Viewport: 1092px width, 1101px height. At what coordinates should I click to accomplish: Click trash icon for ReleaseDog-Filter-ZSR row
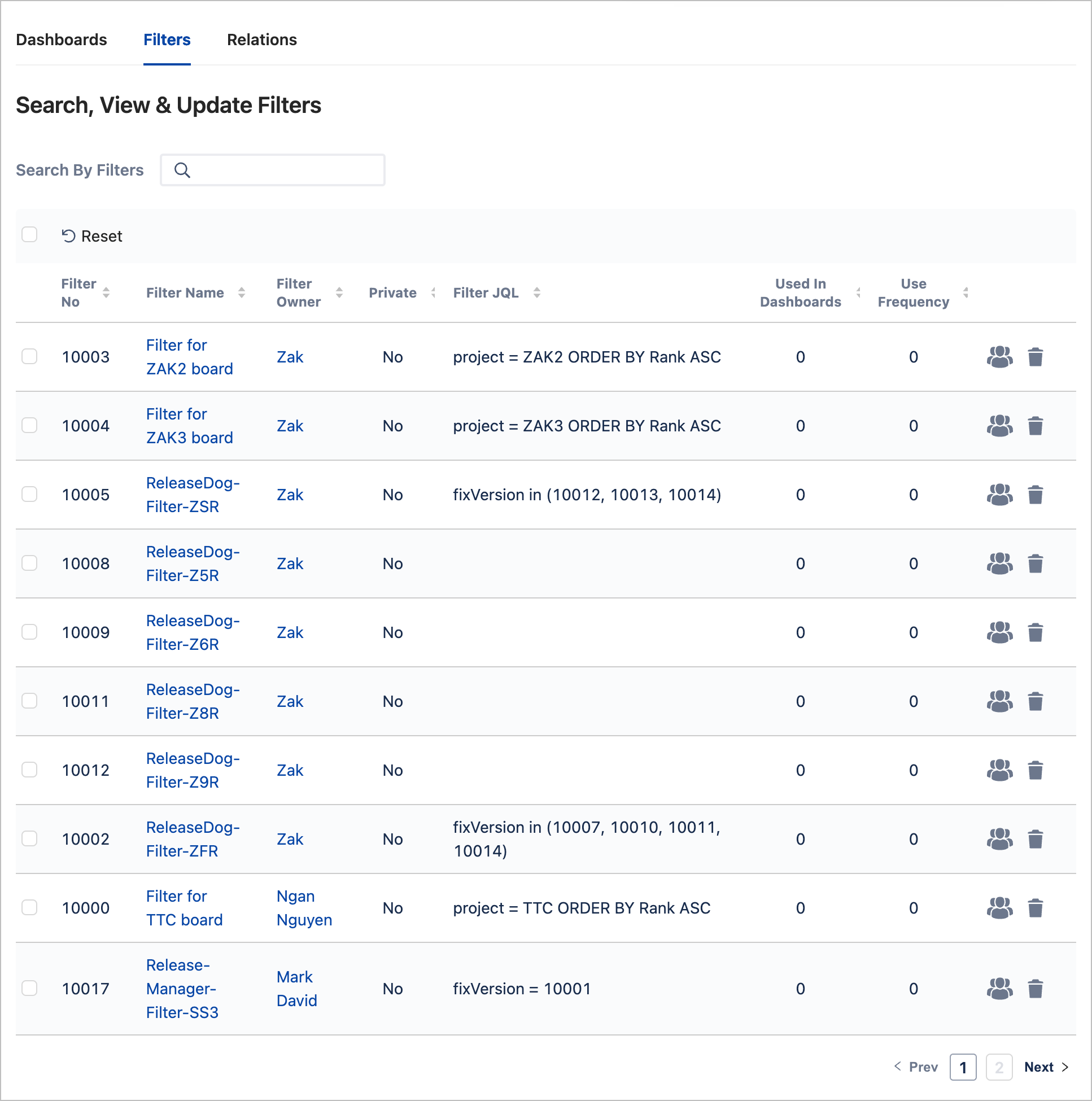pyautogui.click(x=1035, y=495)
